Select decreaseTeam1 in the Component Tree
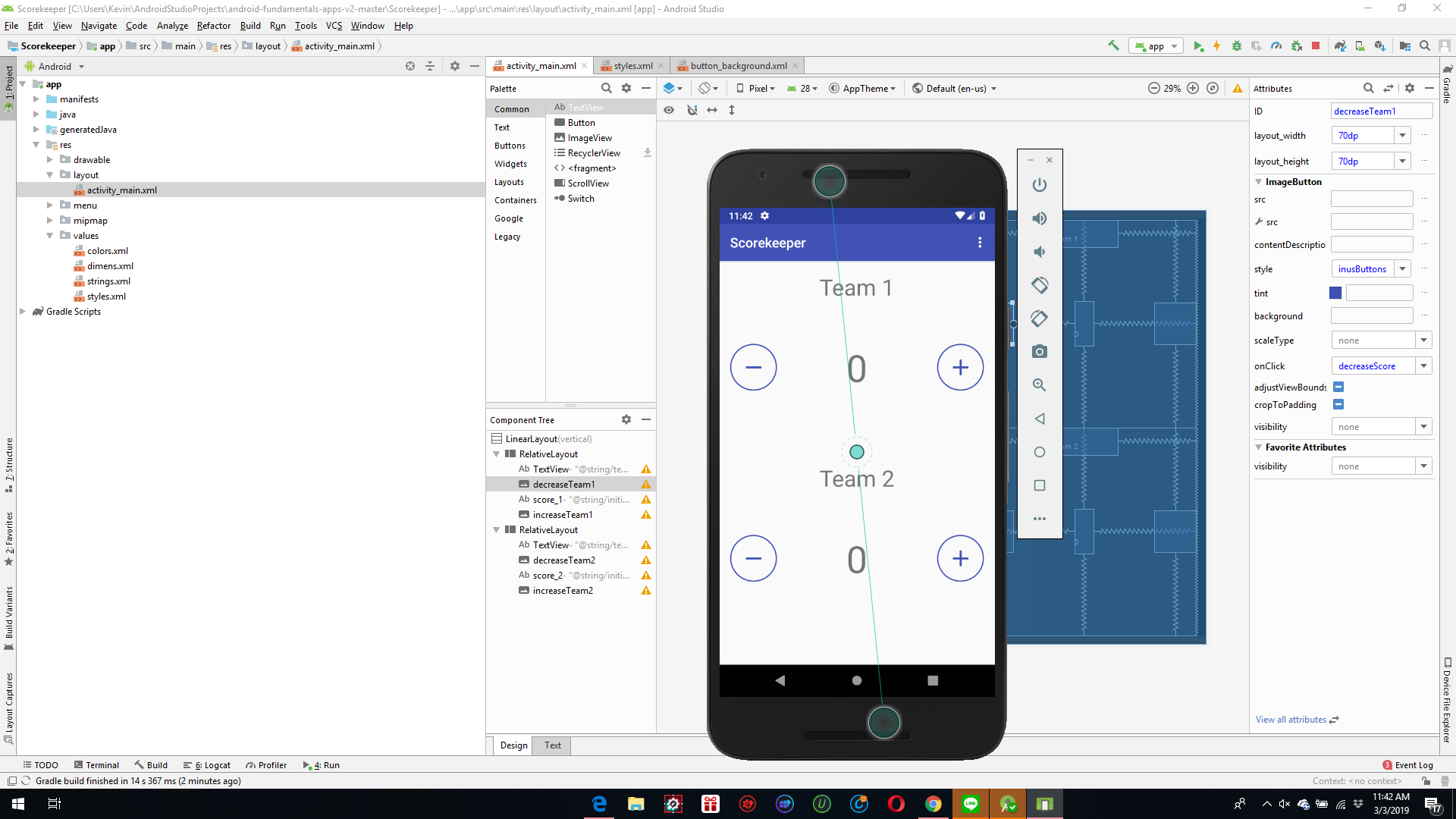 coord(564,484)
